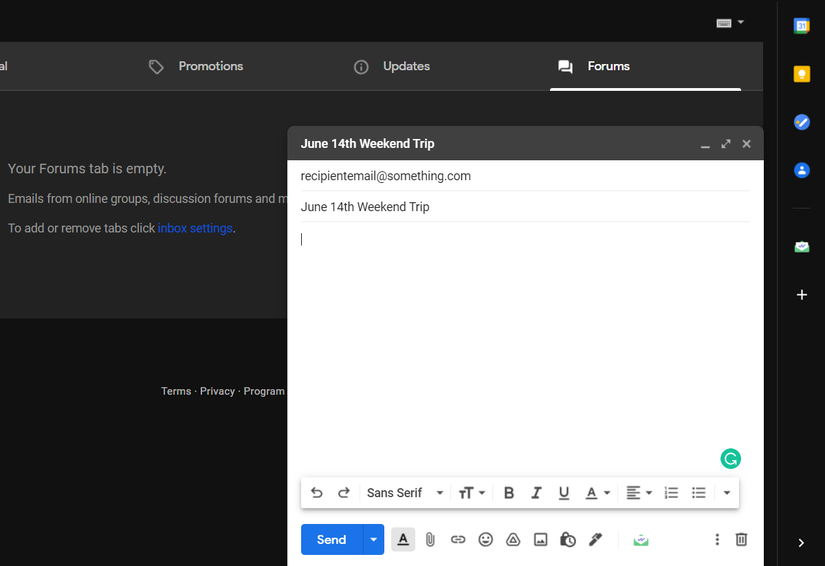Expand more formatting options arrow
Viewport: 825px width, 566px height.
click(x=727, y=493)
